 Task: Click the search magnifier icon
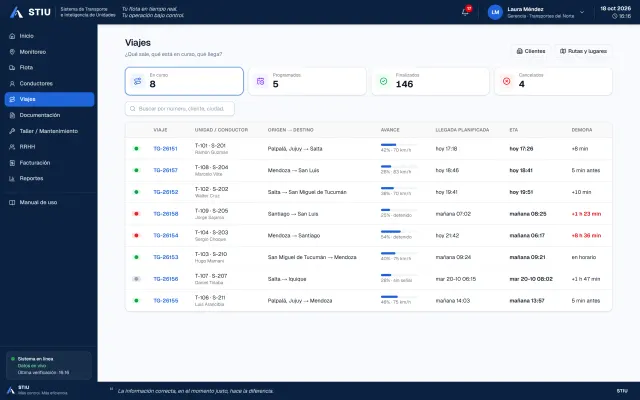[x=133, y=109]
